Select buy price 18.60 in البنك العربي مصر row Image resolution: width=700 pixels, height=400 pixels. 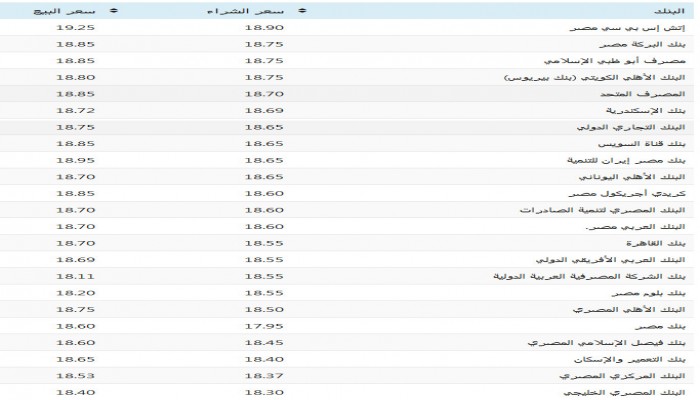click(264, 227)
